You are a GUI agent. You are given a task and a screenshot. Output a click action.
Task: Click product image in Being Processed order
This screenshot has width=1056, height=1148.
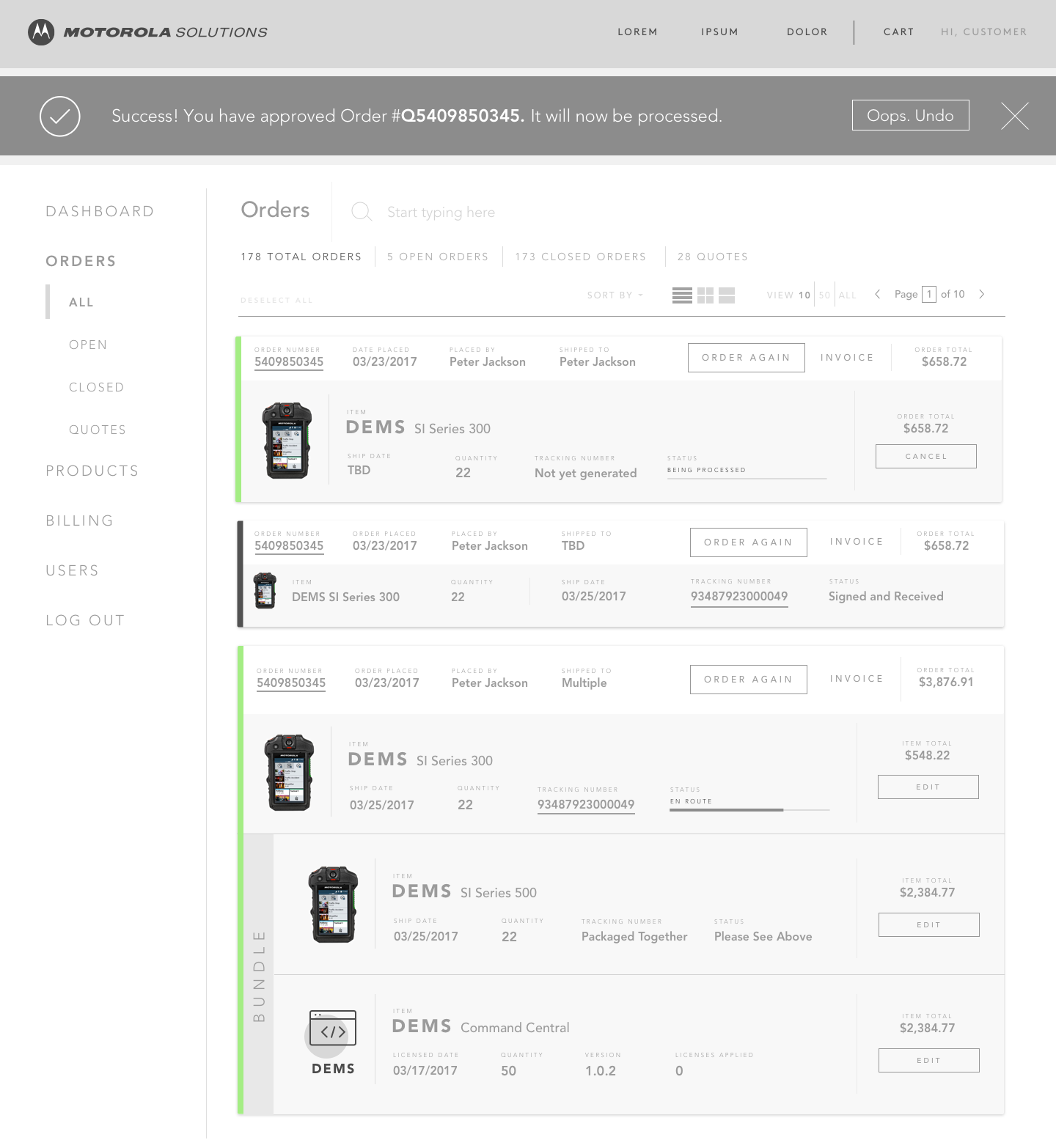(x=287, y=440)
